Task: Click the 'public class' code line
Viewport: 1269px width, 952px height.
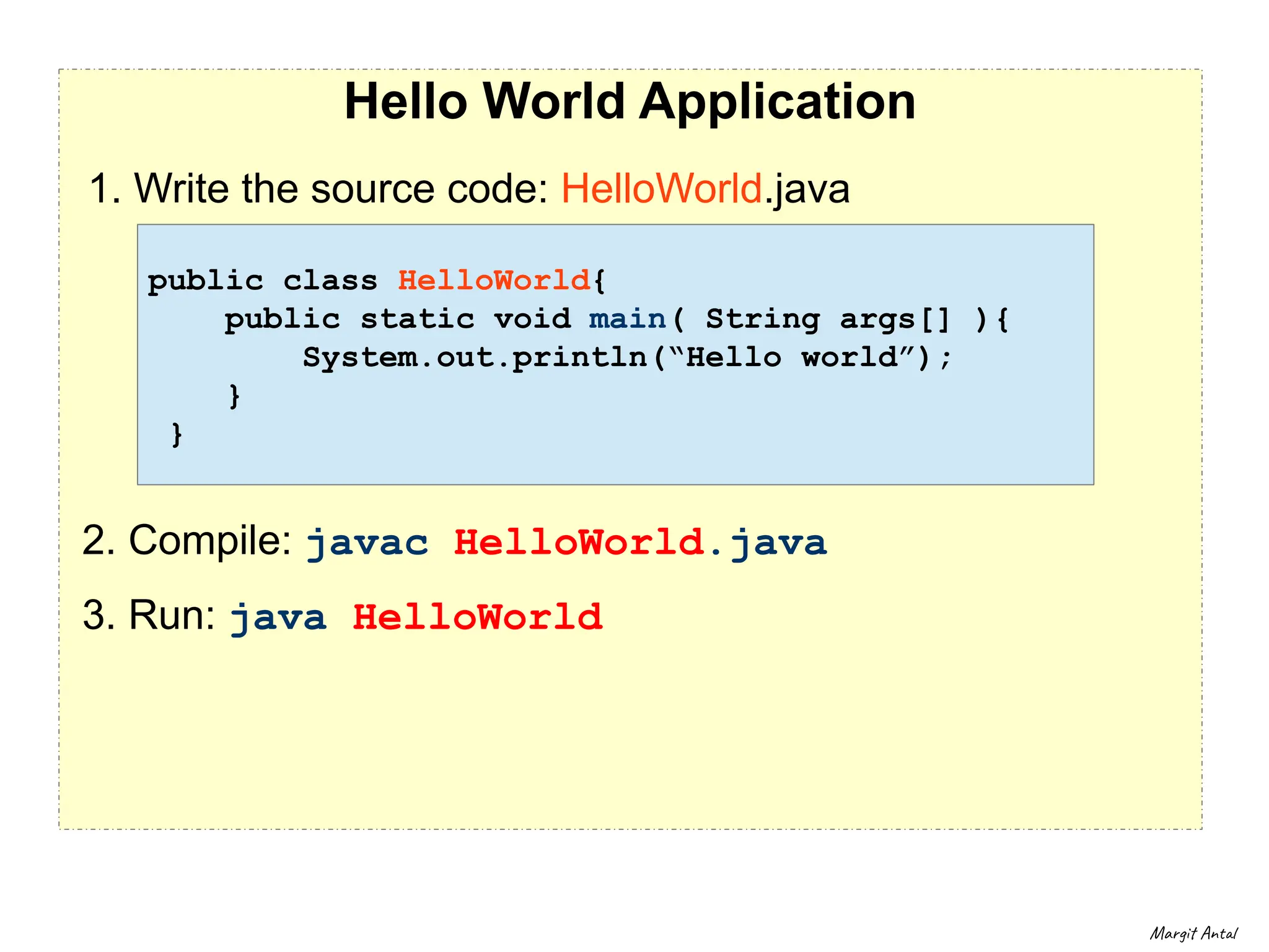Action: coord(377,281)
